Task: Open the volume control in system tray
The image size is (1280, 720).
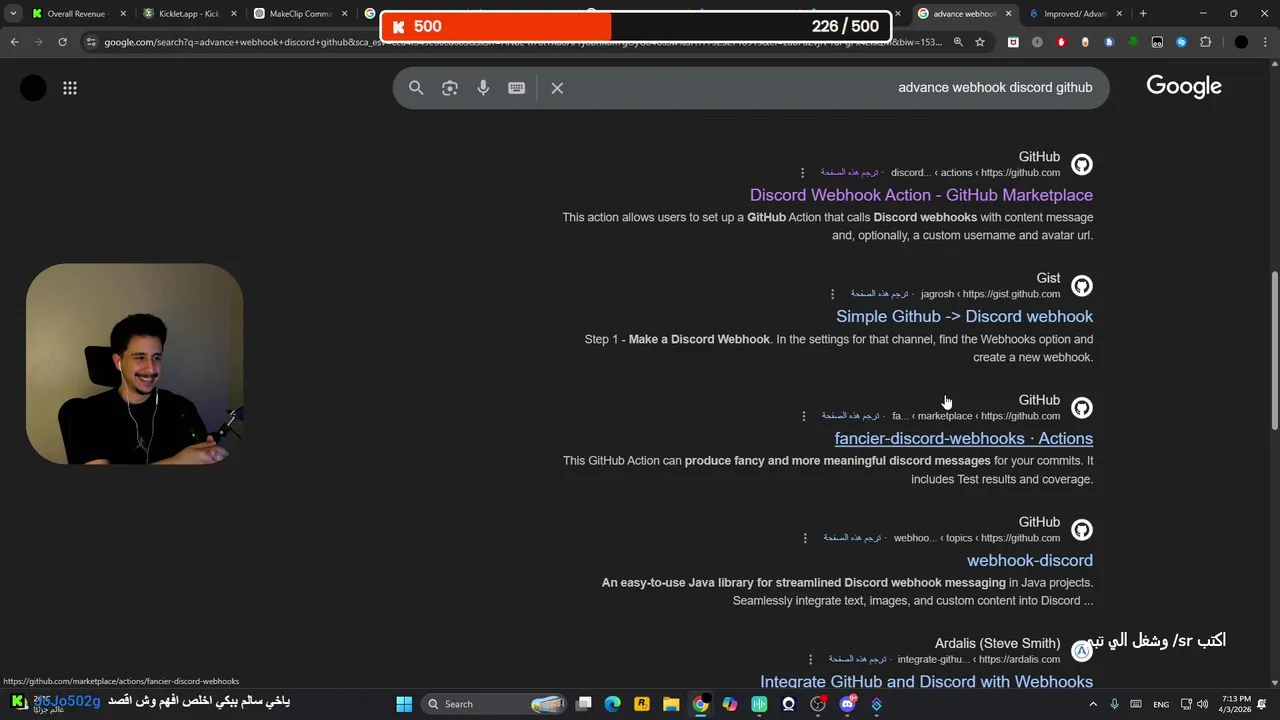Action: point(1202,704)
